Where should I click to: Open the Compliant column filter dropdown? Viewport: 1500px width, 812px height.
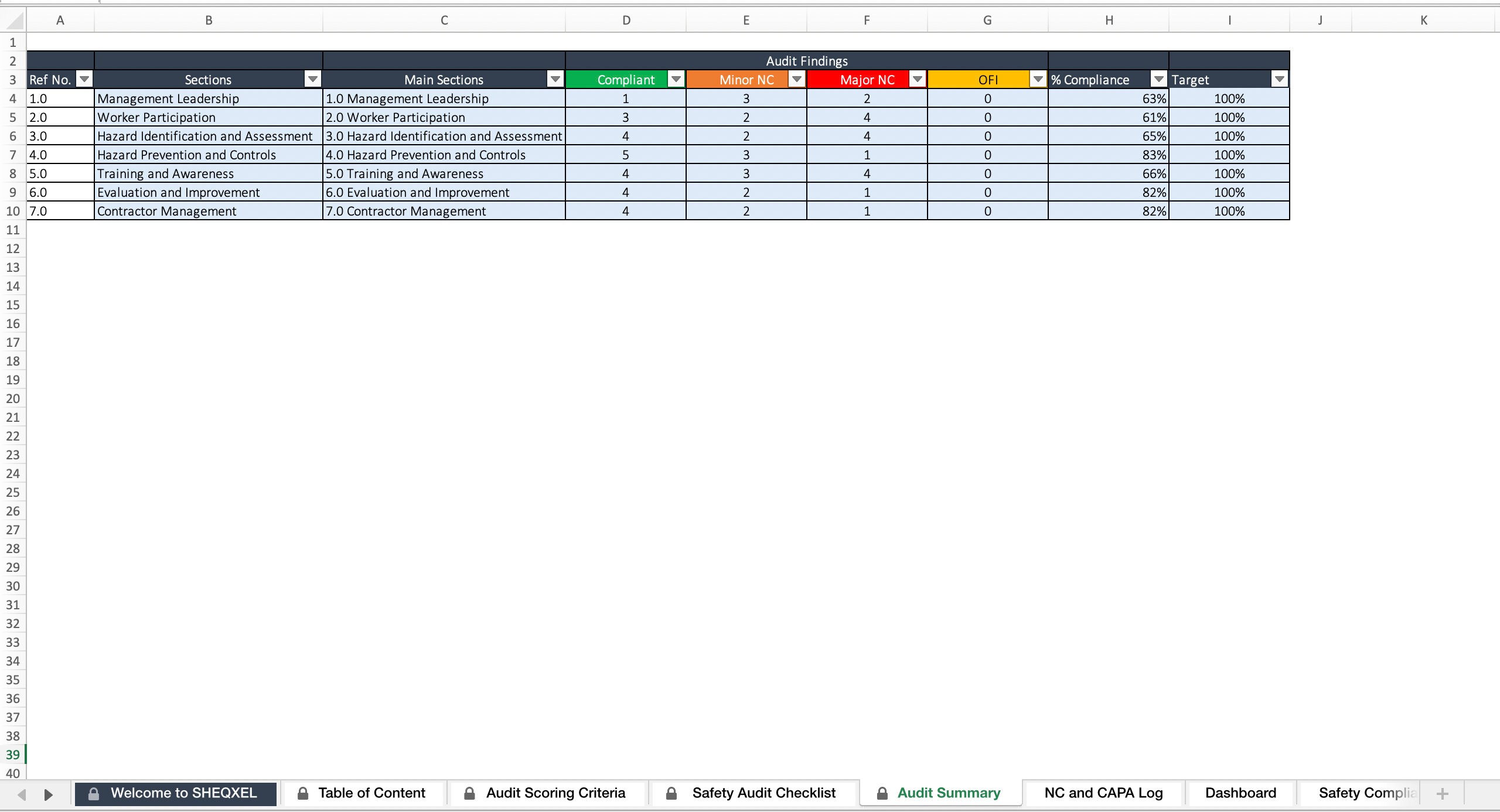675,79
